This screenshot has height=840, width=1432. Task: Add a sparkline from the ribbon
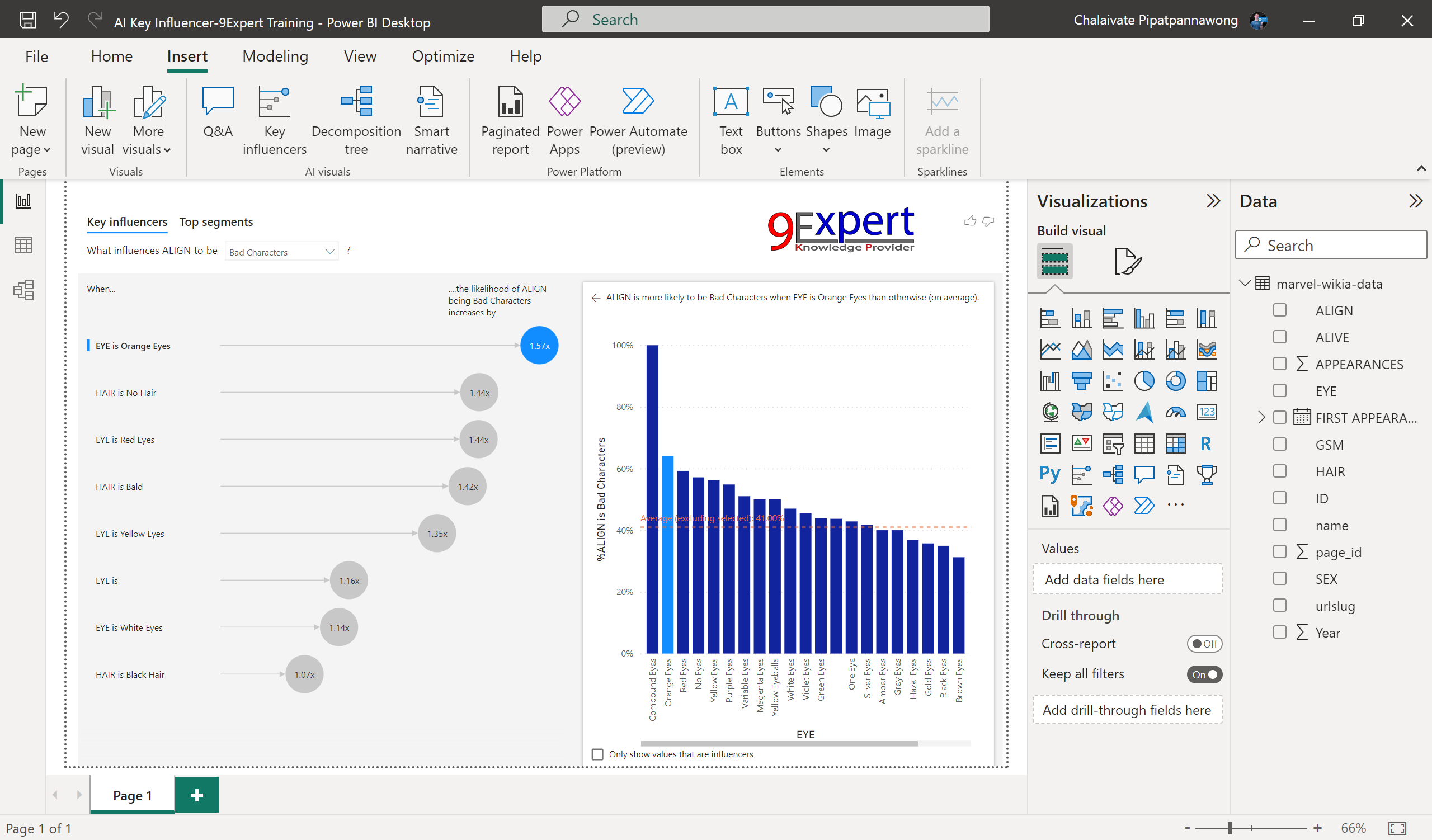(941, 119)
